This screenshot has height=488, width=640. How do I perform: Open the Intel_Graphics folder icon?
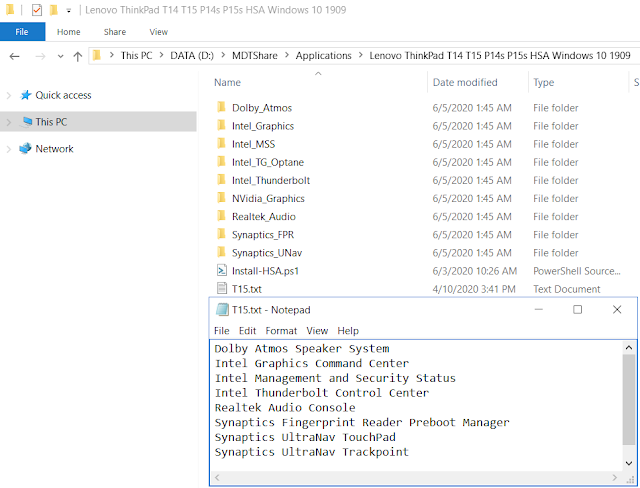tap(221, 125)
